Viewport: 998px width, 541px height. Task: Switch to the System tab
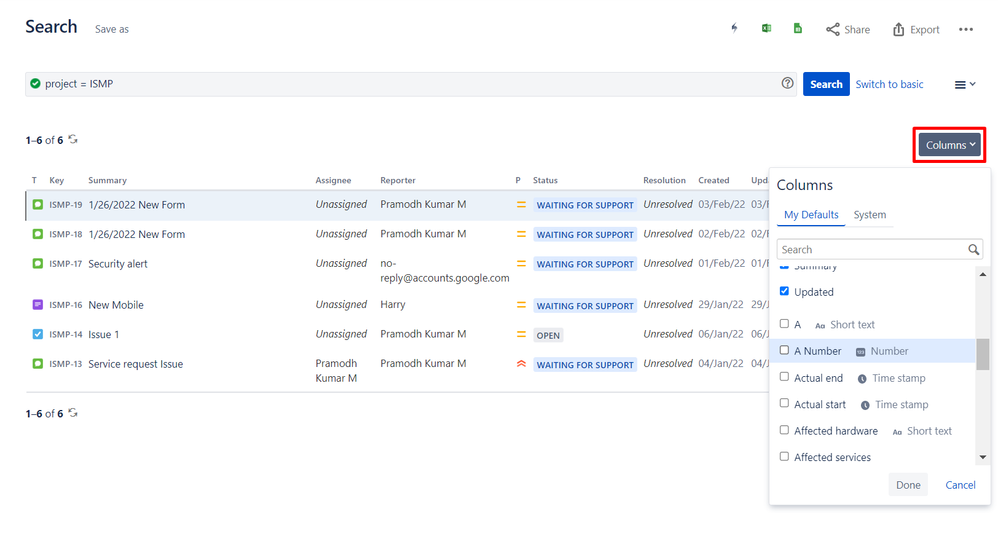click(869, 215)
